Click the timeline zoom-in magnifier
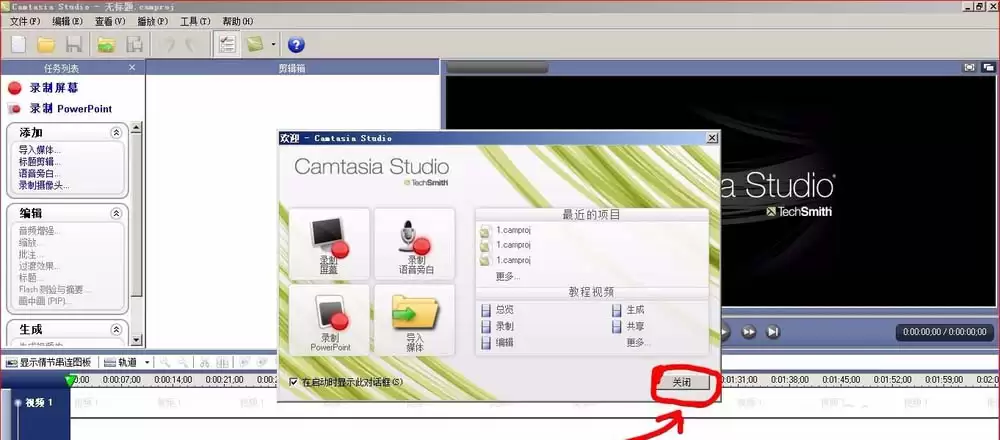 165,362
